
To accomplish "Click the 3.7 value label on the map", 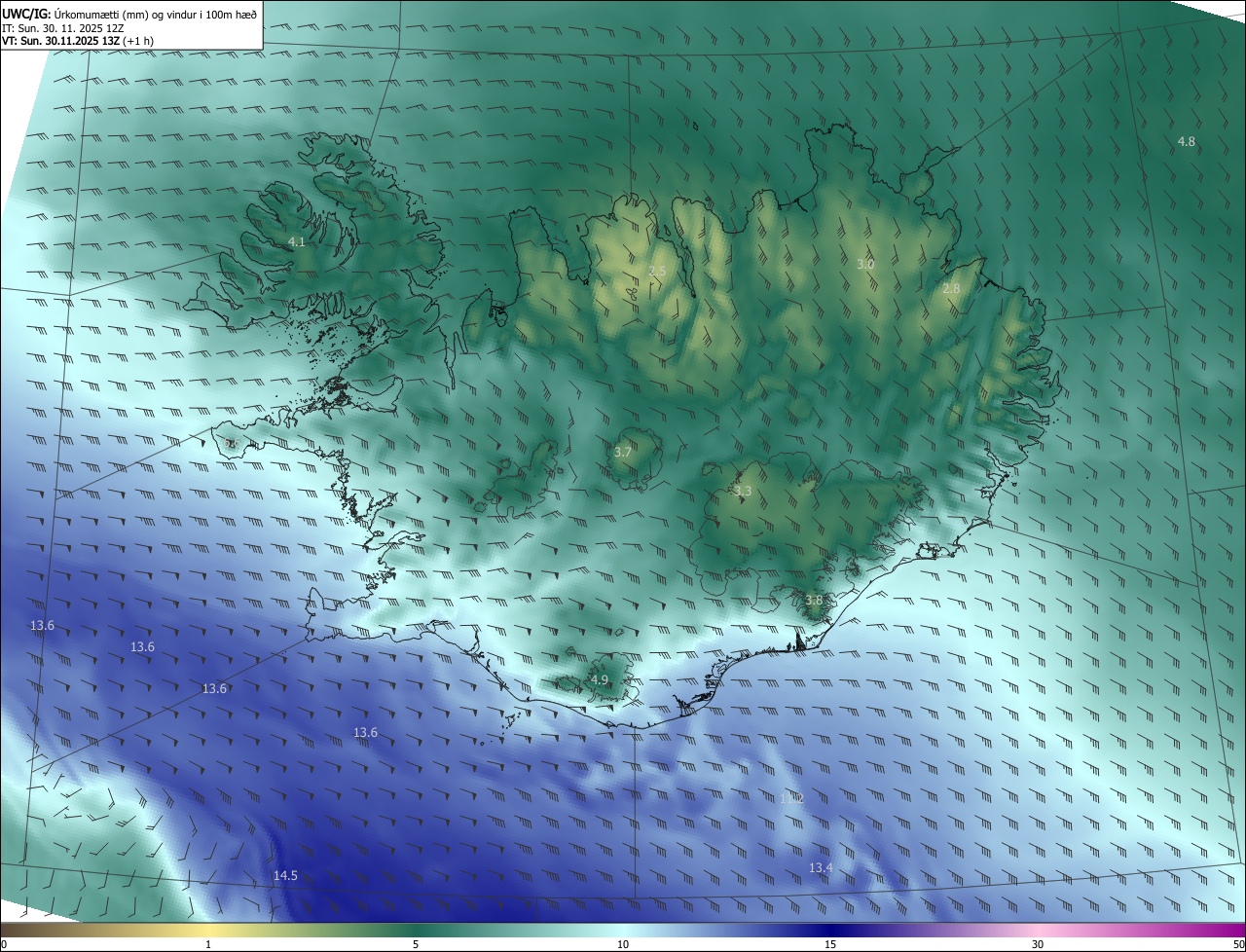I will 623,452.
